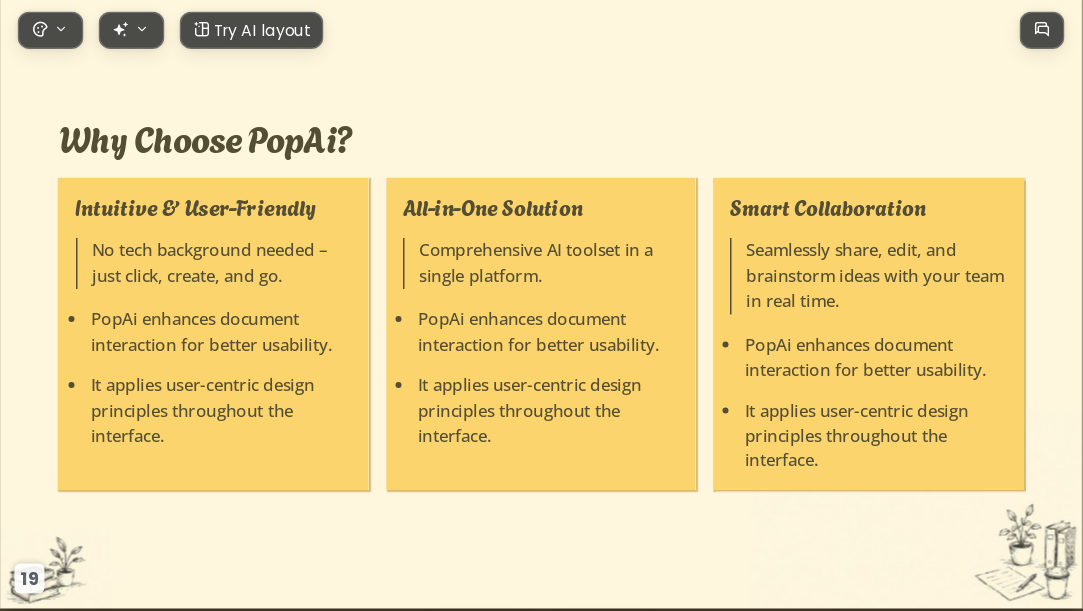The height and width of the screenshot is (611, 1083).
Task: Click second bullet in Intuitive & User-Friendly card
Action: click(202, 411)
